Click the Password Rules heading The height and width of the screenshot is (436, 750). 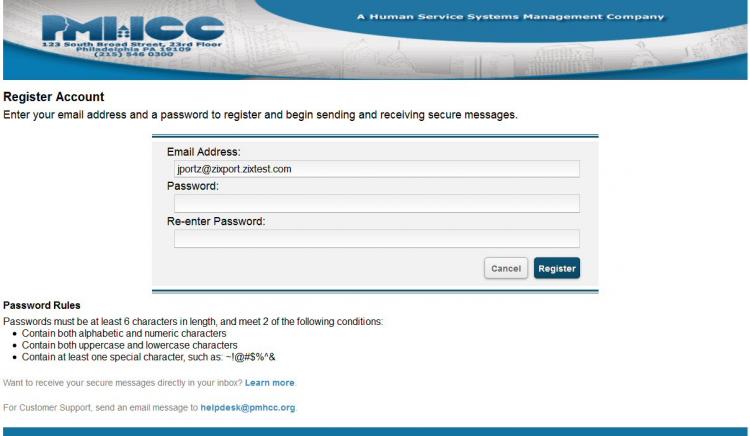click(x=42, y=305)
